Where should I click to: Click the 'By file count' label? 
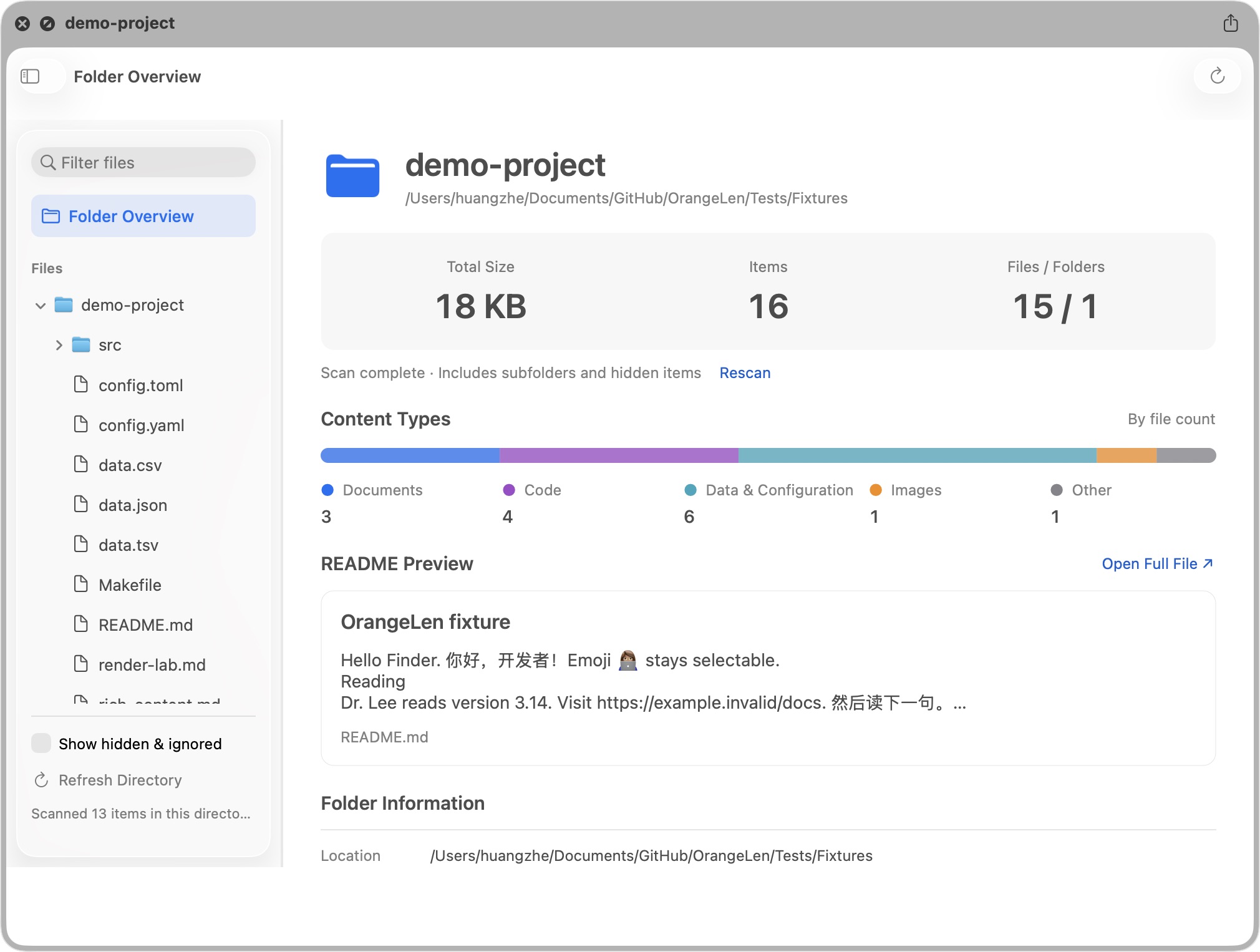click(x=1171, y=419)
